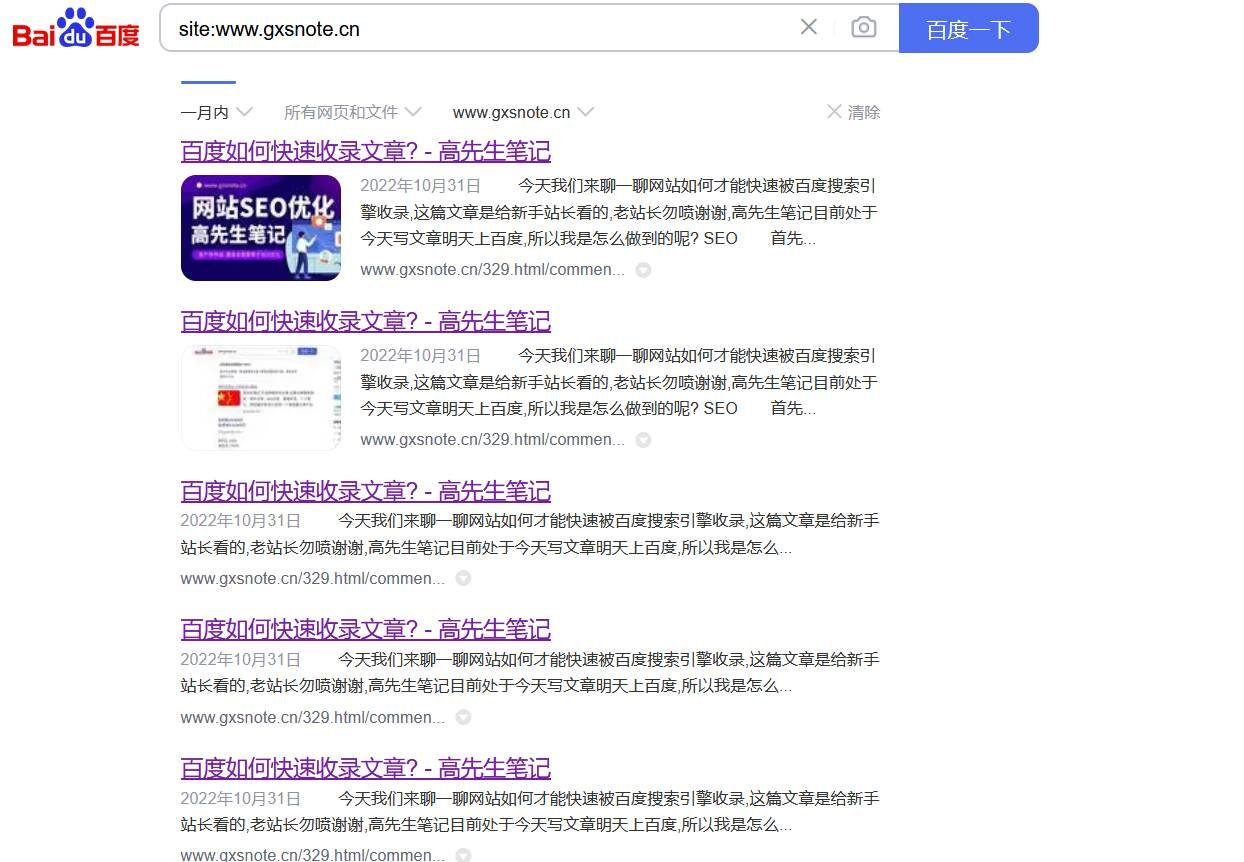Screen dimensions: 1244x862
Task: Open the second result titled 百度如何快速收录文章
Action: pyautogui.click(x=365, y=321)
